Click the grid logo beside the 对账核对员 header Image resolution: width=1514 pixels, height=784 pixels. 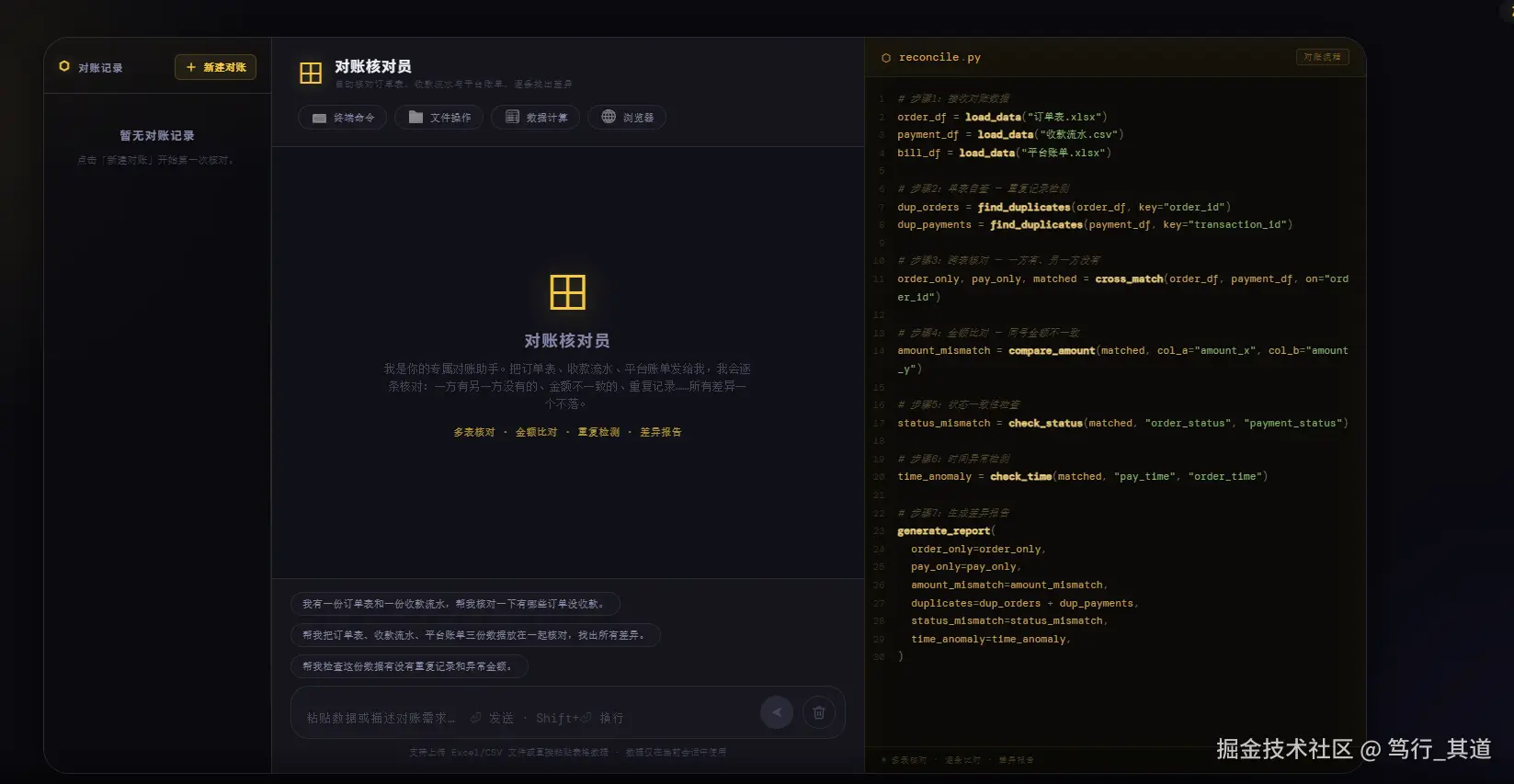[x=311, y=73]
